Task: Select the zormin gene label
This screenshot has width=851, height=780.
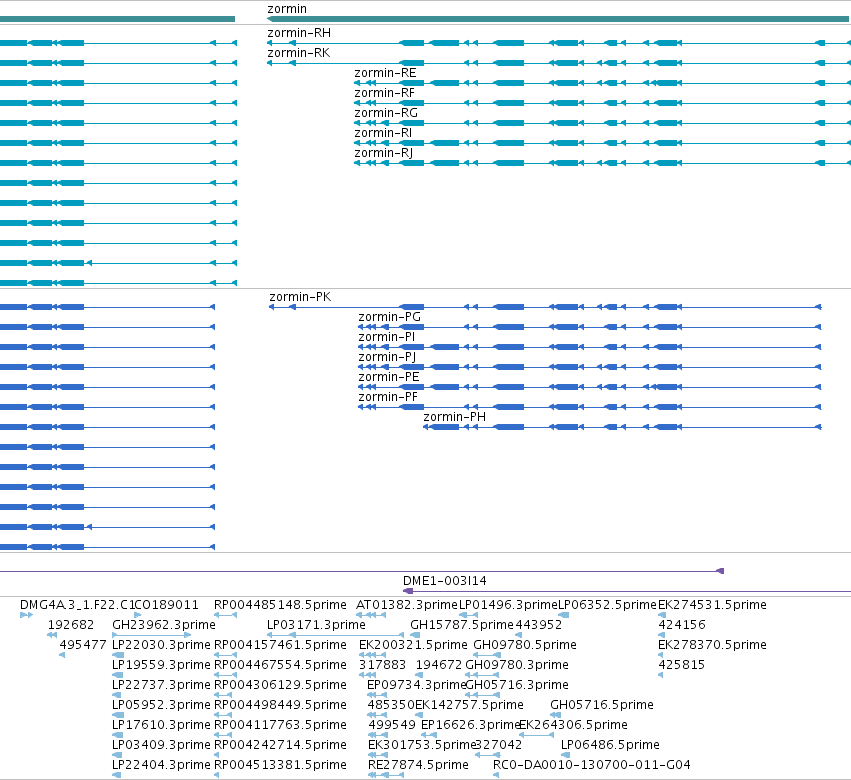Action: (x=287, y=9)
